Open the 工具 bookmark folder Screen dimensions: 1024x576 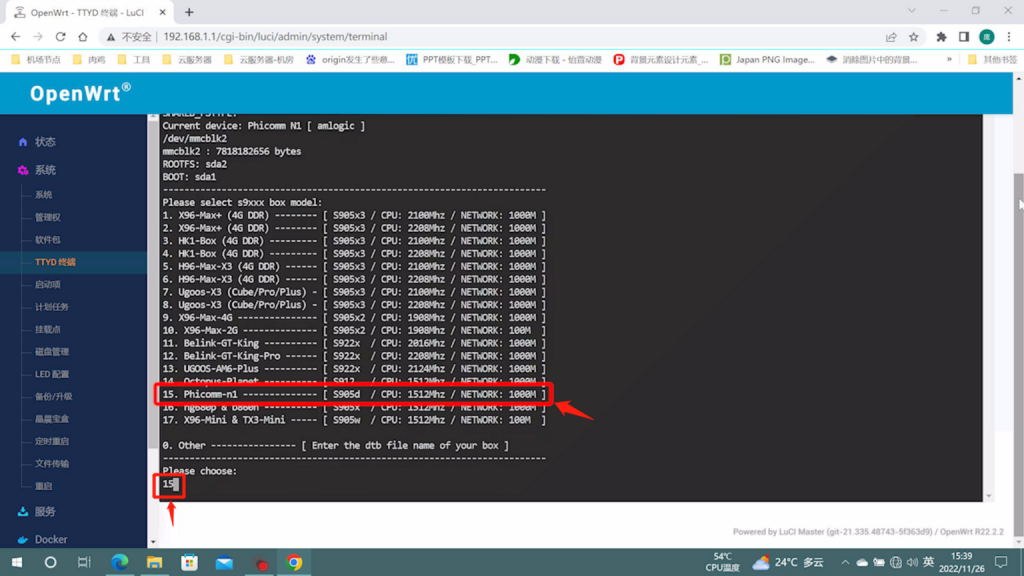134,59
